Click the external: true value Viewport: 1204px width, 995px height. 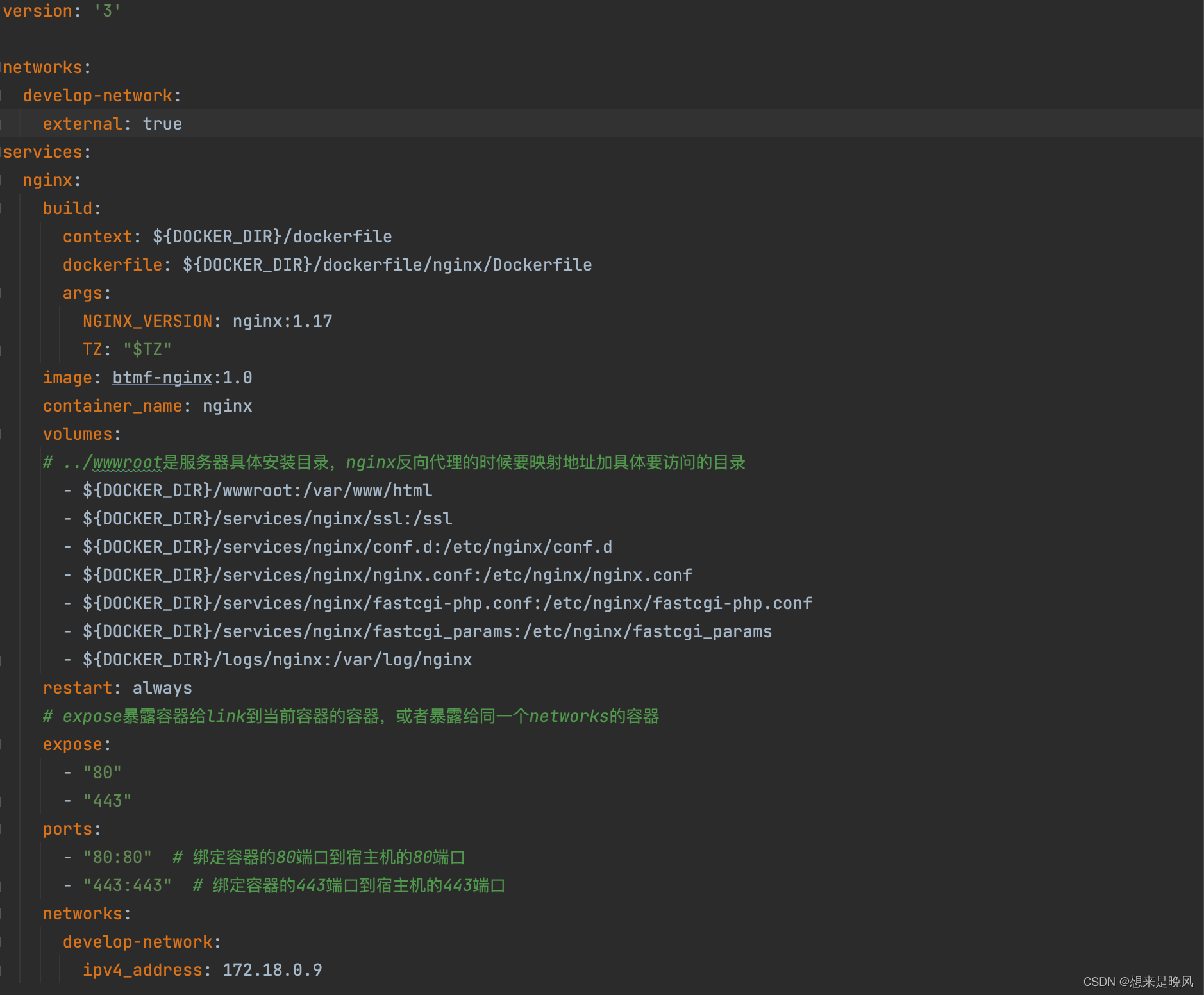(162, 124)
